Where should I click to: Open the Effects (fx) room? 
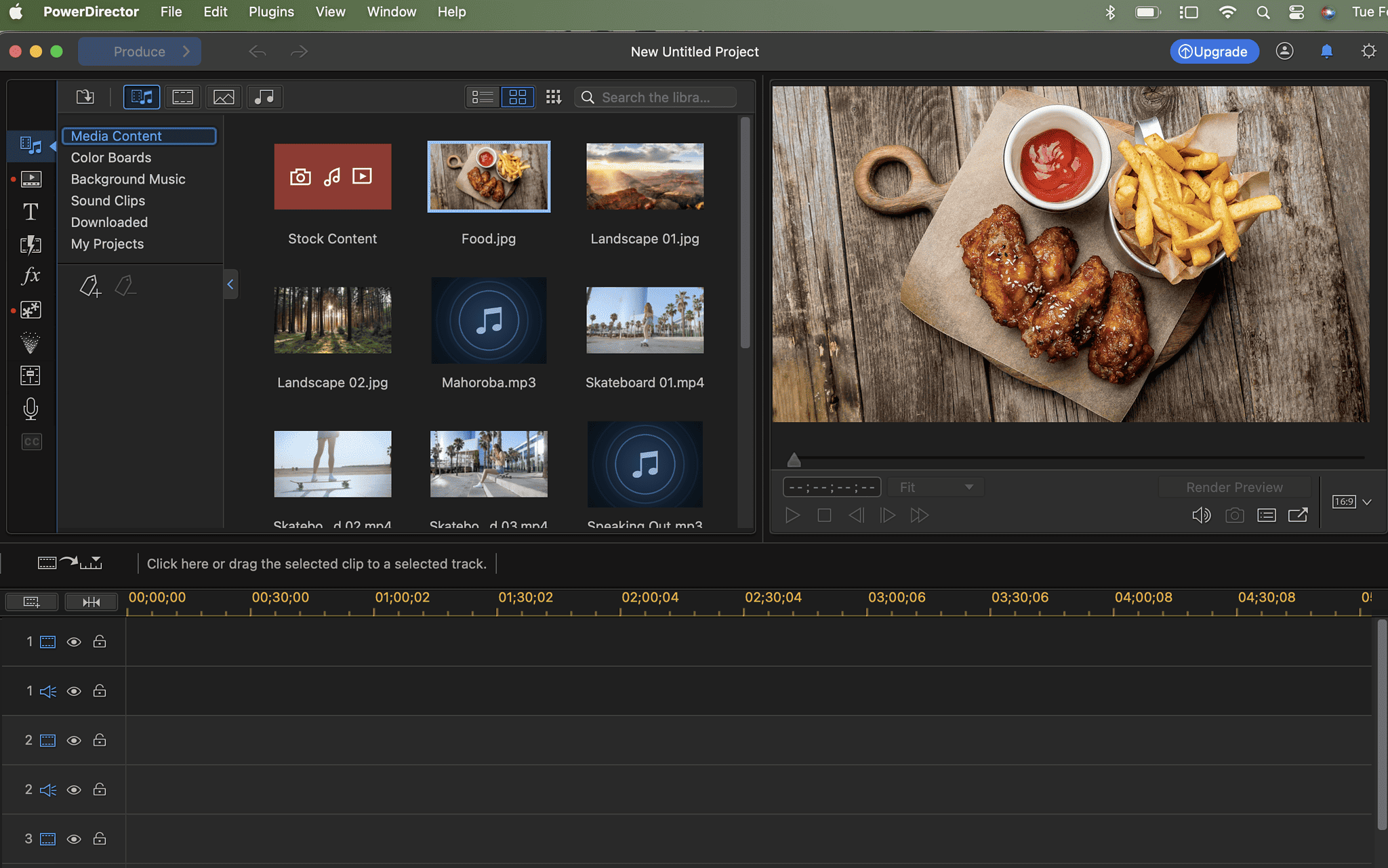point(31,276)
